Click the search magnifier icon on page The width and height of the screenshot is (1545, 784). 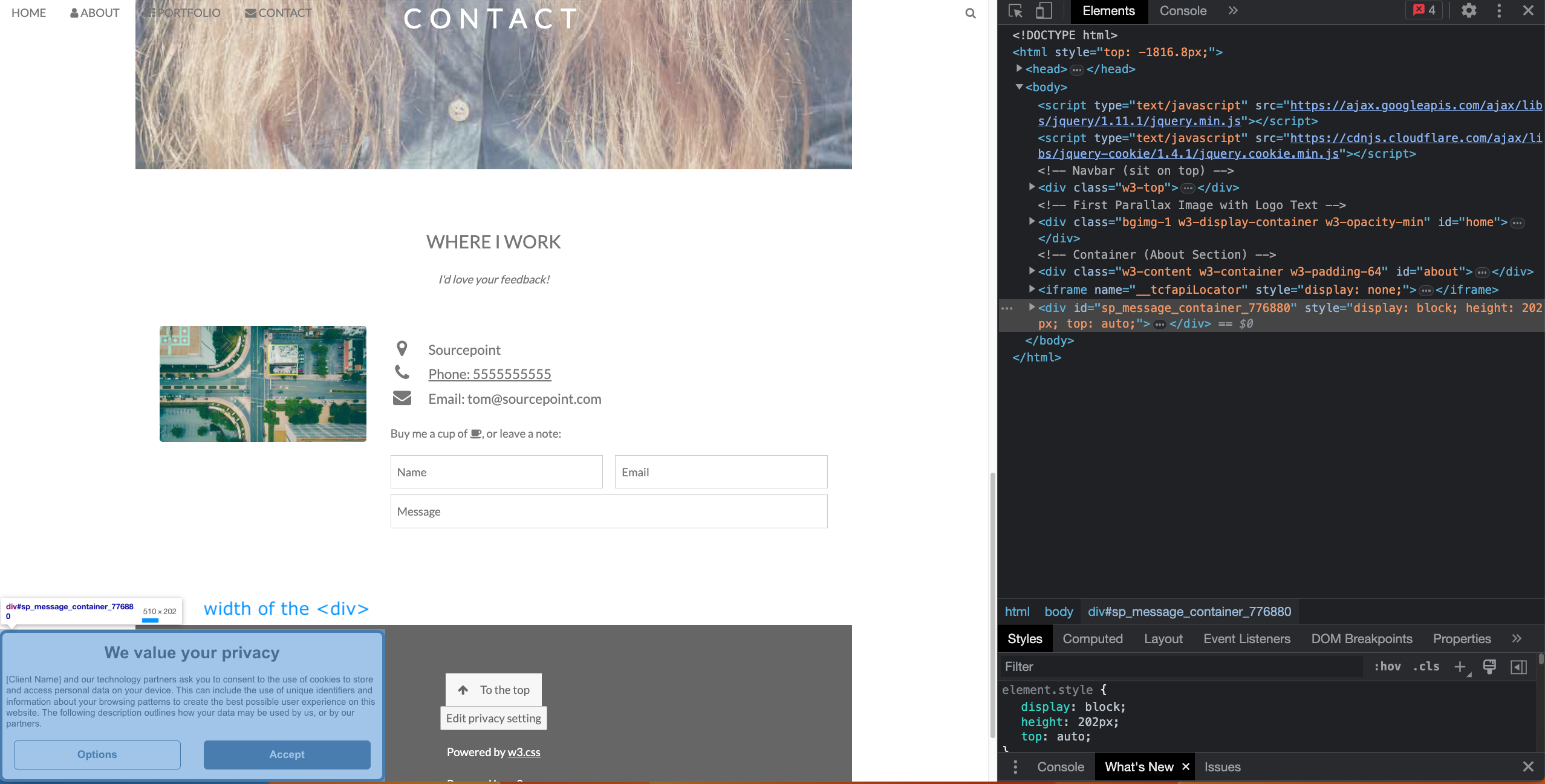tap(971, 13)
